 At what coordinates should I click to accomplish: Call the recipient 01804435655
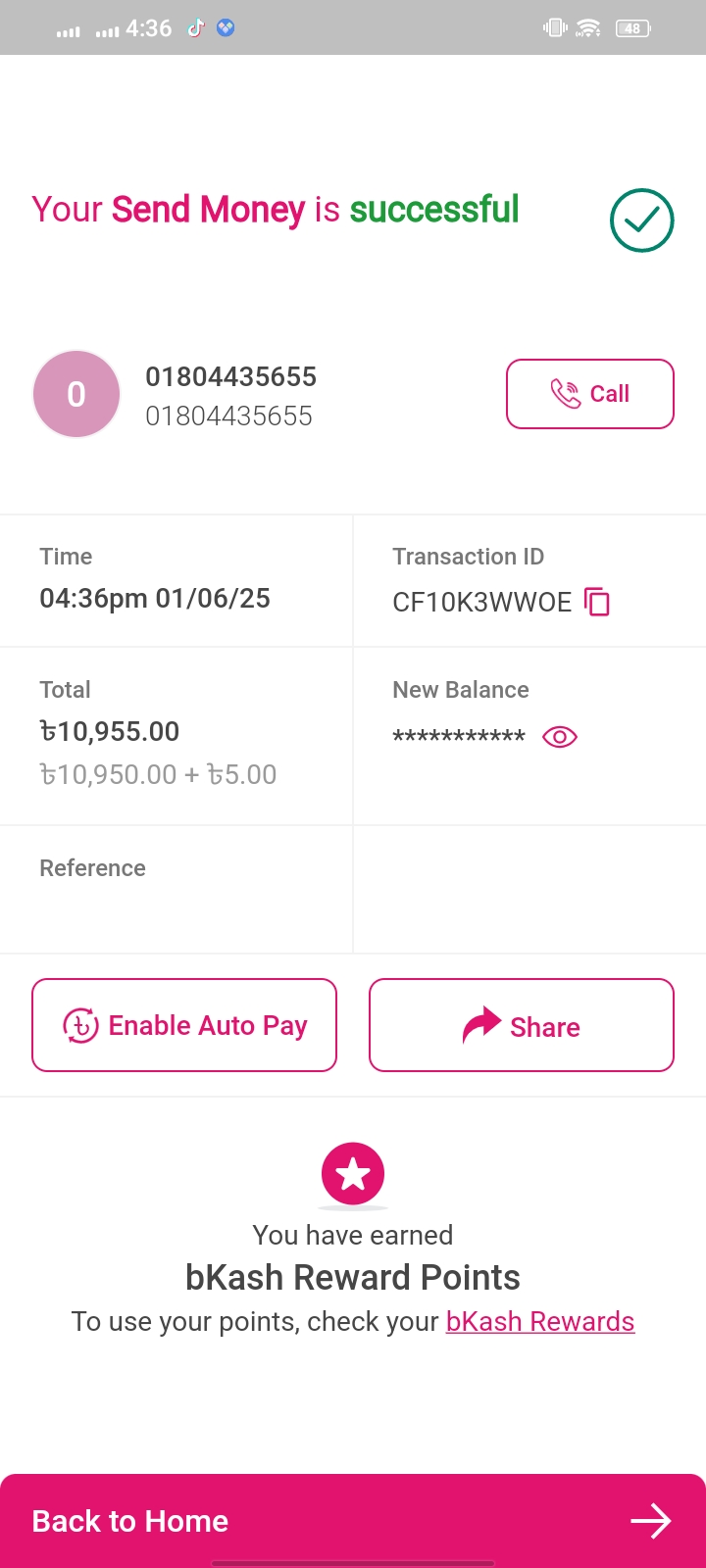coord(589,394)
